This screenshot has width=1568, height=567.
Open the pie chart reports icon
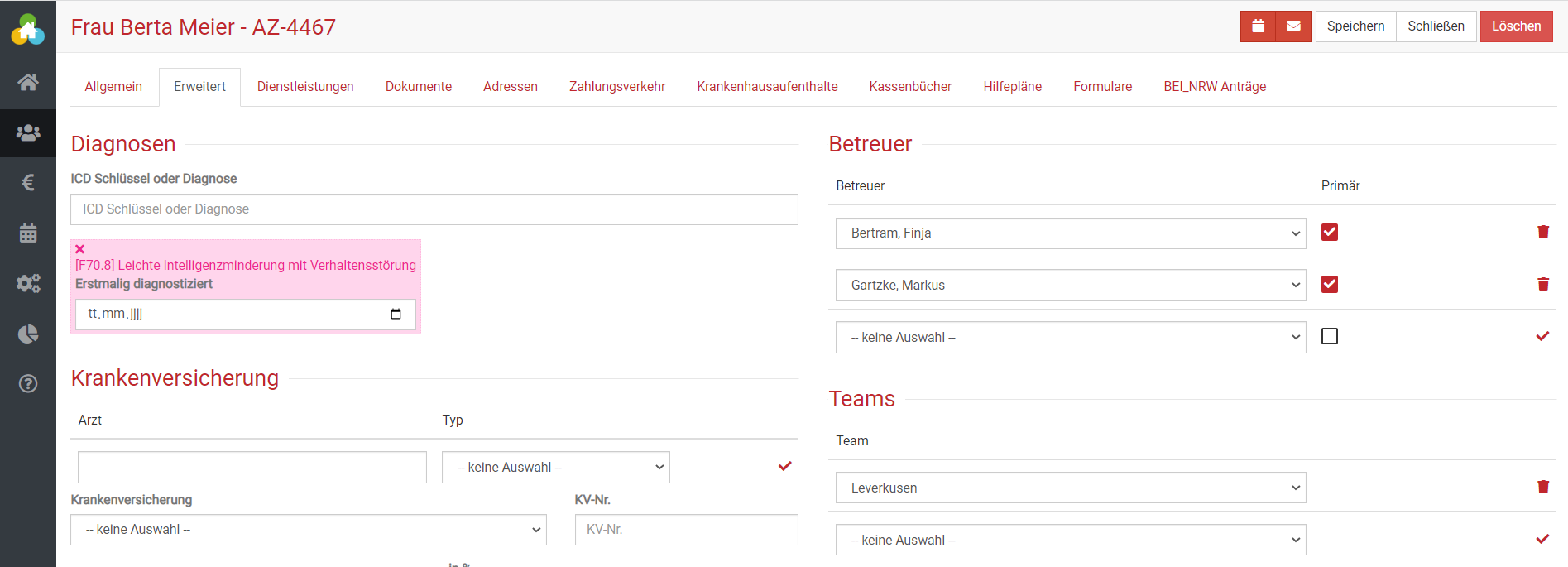tap(28, 334)
